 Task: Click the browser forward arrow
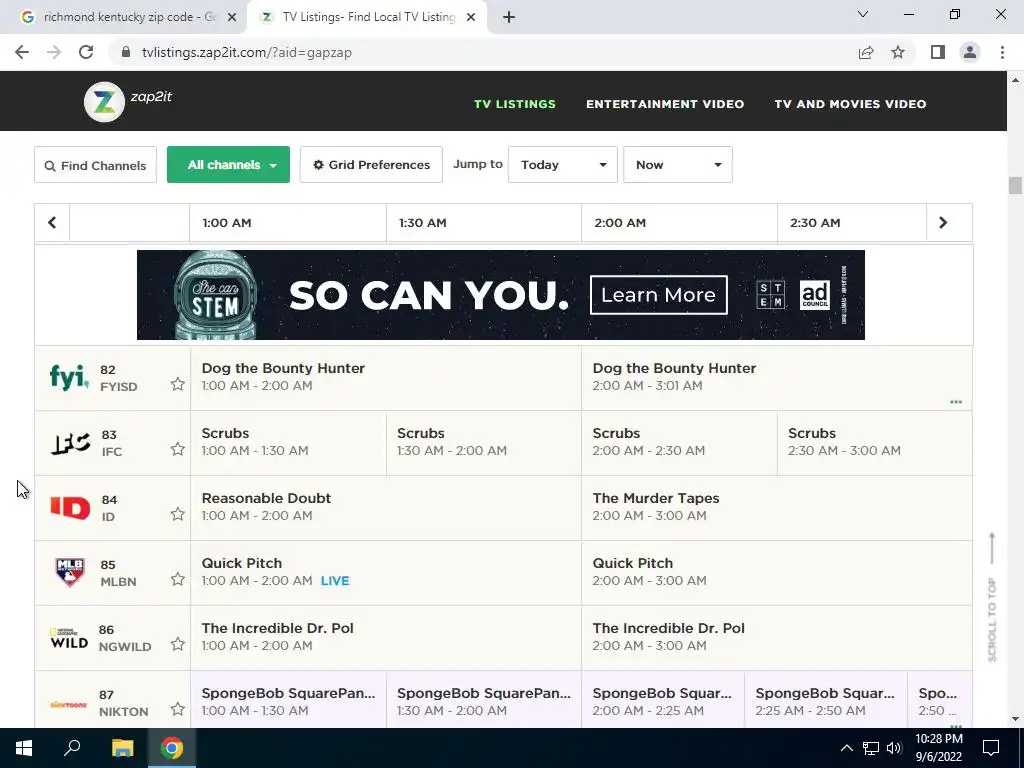tap(54, 52)
